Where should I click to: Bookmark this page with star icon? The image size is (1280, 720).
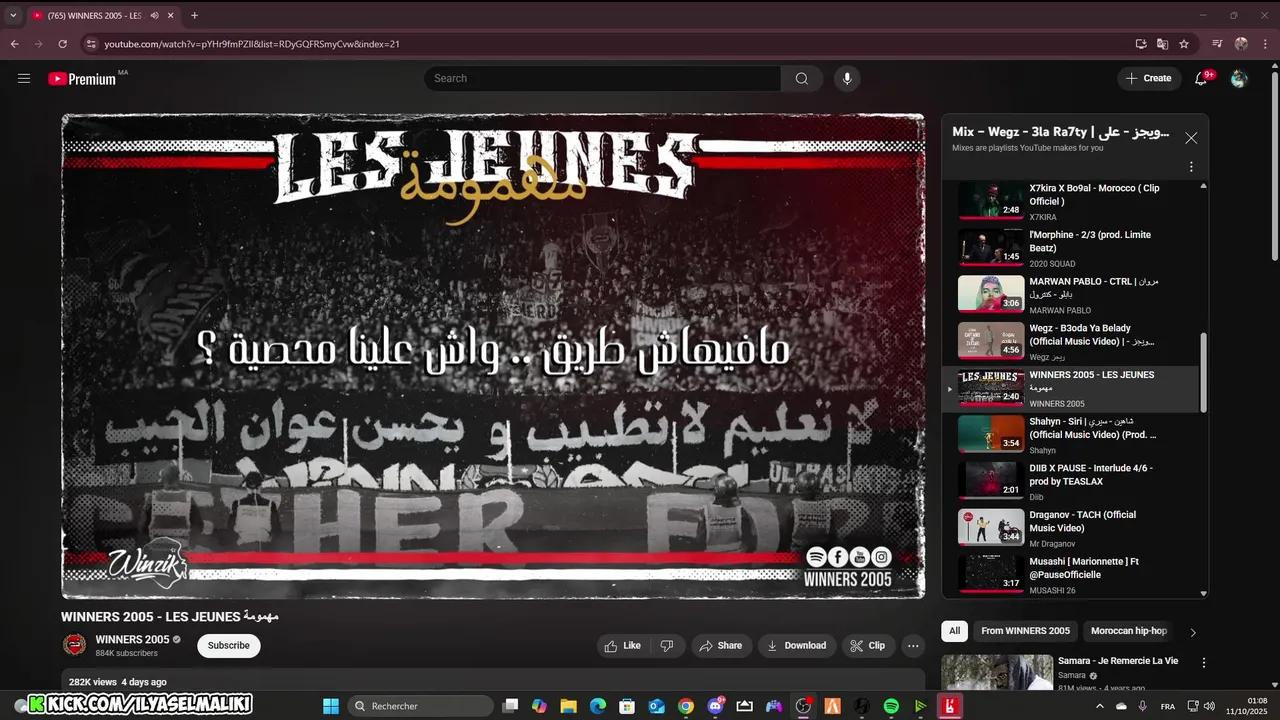tap(1184, 44)
